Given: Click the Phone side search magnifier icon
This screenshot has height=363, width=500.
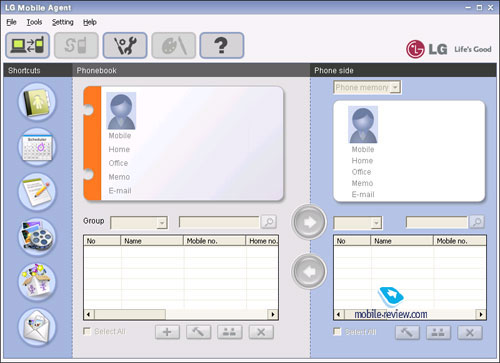Looking at the screenshot, I should tap(477, 222).
